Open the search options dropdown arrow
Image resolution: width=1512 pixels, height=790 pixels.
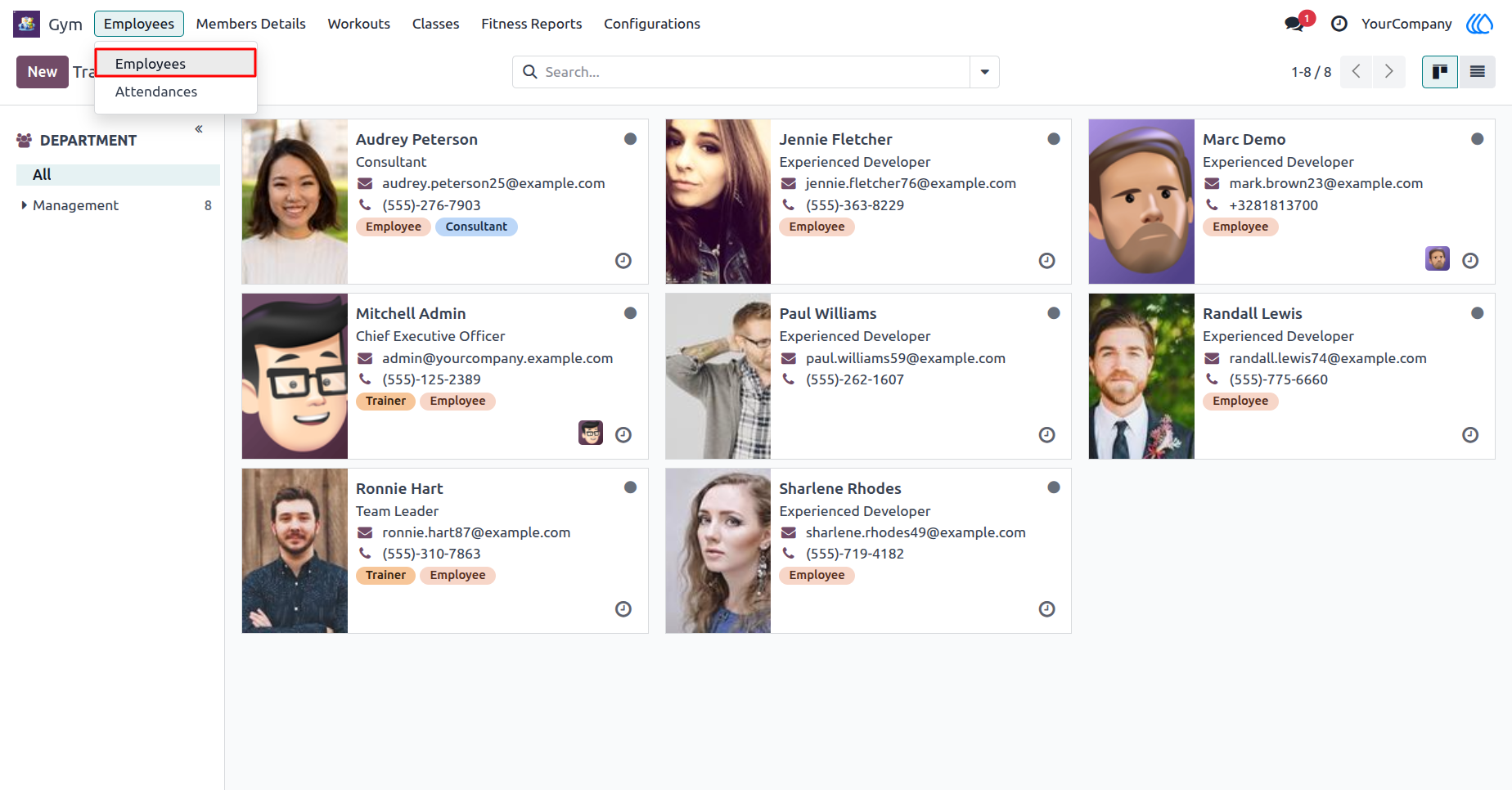[985, 72]
